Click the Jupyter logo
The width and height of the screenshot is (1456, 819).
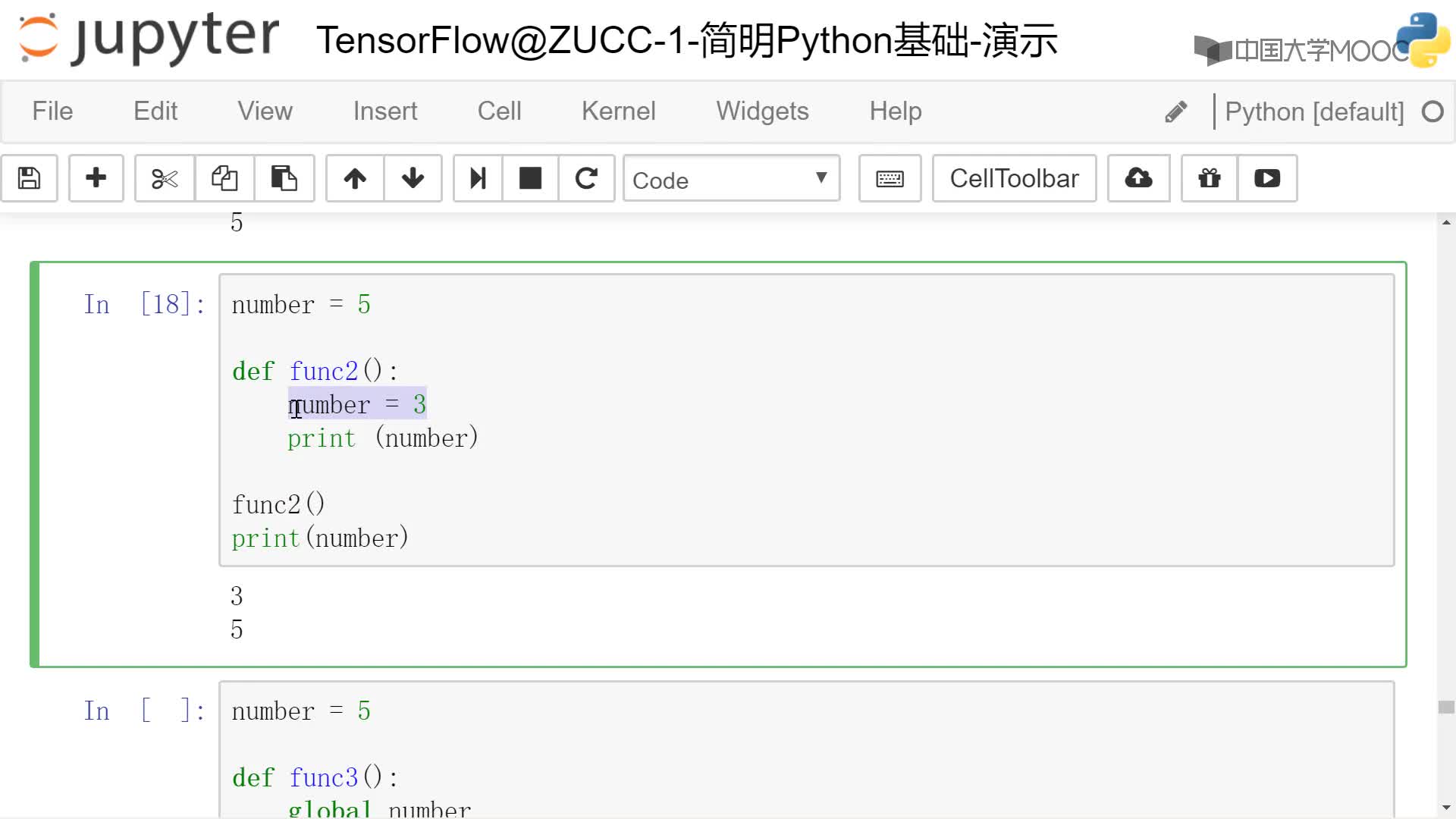click(149, 39)
